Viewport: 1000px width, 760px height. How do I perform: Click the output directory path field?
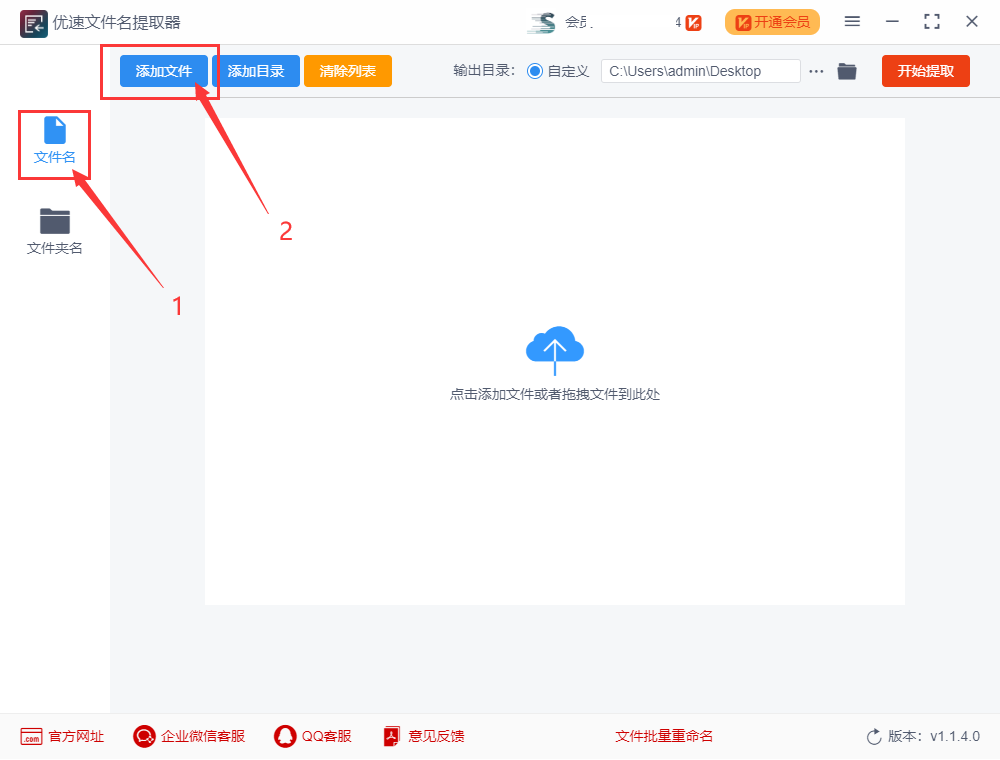click(700, 71)
